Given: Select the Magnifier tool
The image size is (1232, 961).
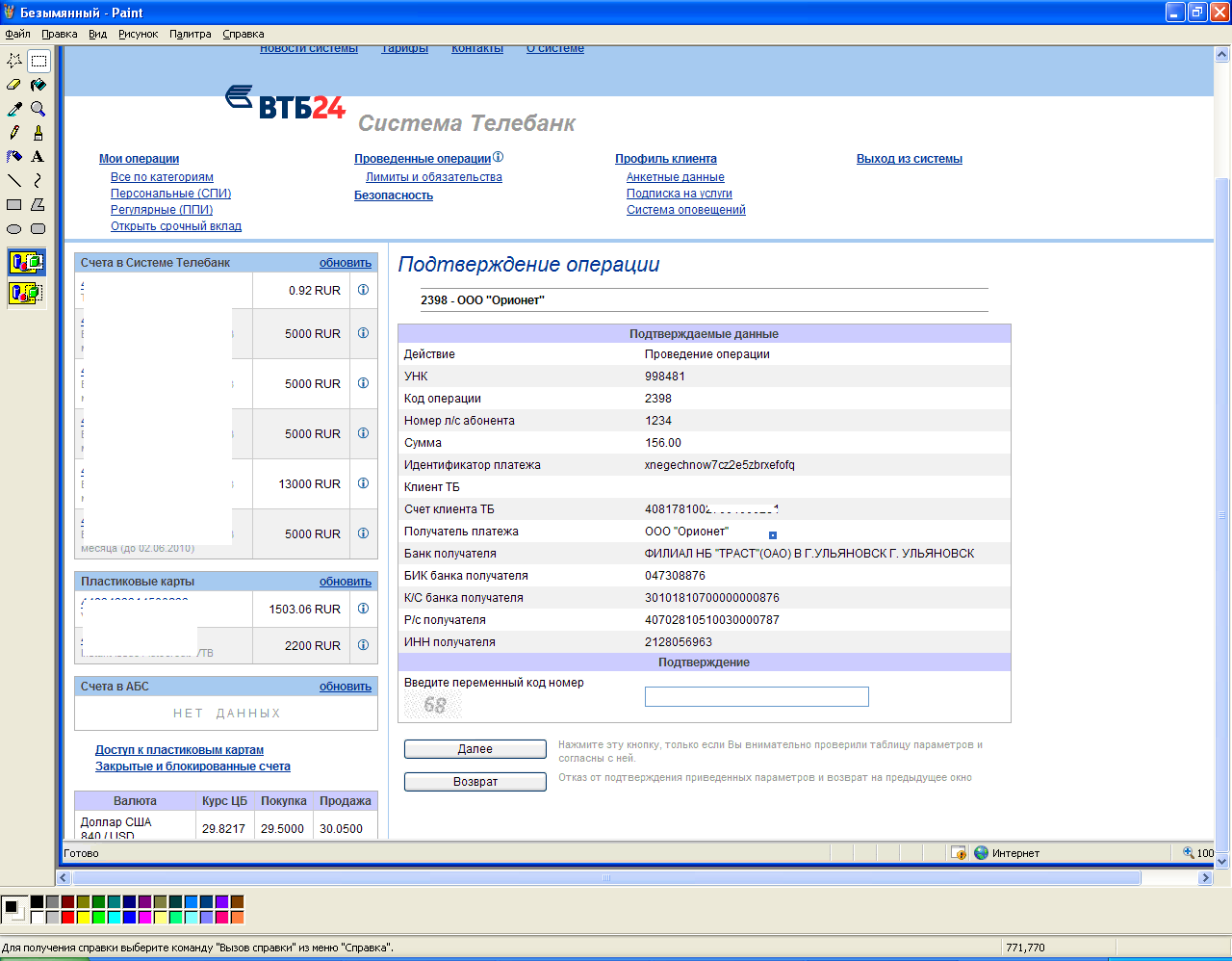Looking at the screenshot, I should pos(38,109).
